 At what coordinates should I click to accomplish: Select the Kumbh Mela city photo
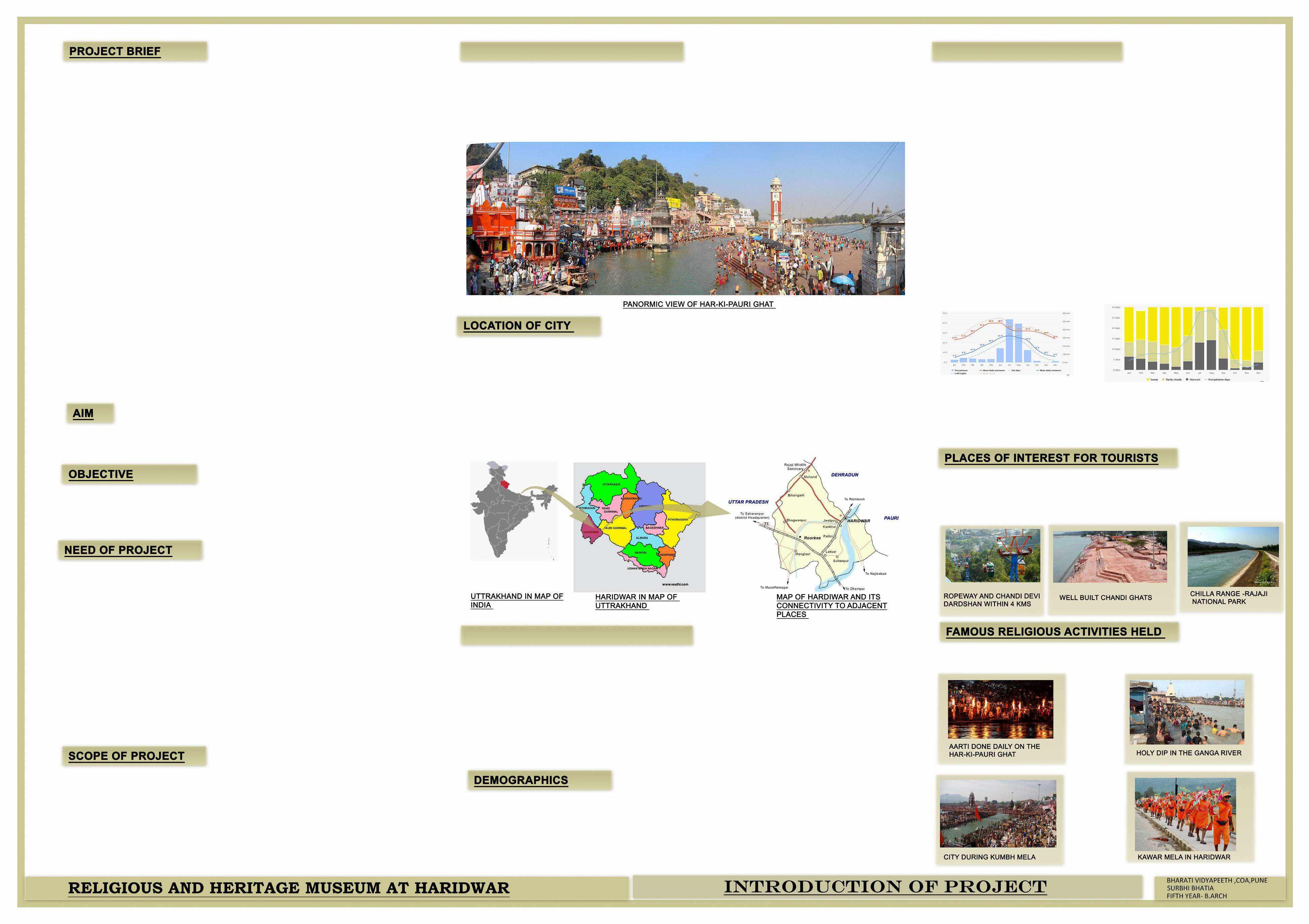pyautogui.click(x=998, y=813)
